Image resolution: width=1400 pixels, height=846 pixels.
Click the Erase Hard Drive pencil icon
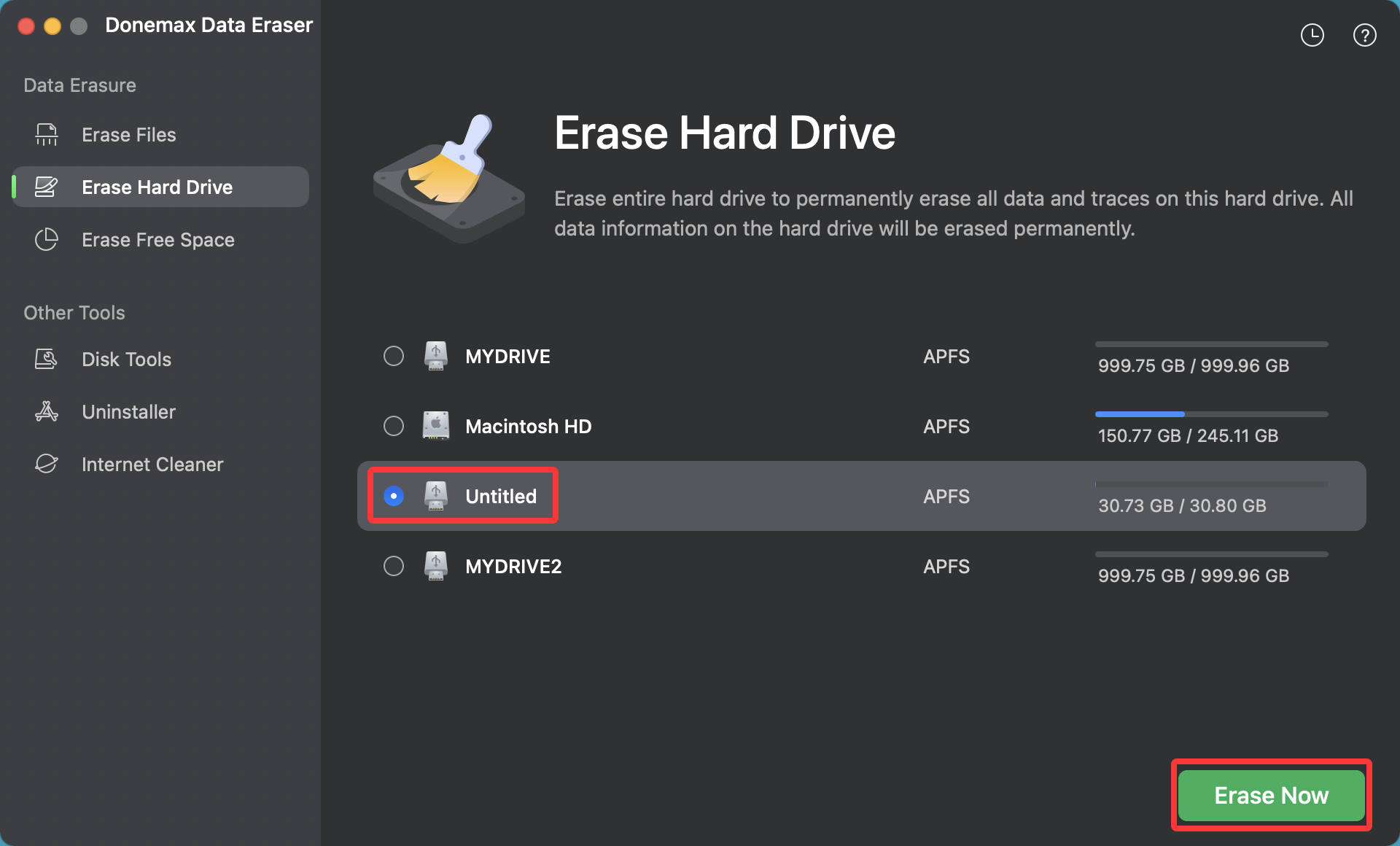tap(45, 187)
